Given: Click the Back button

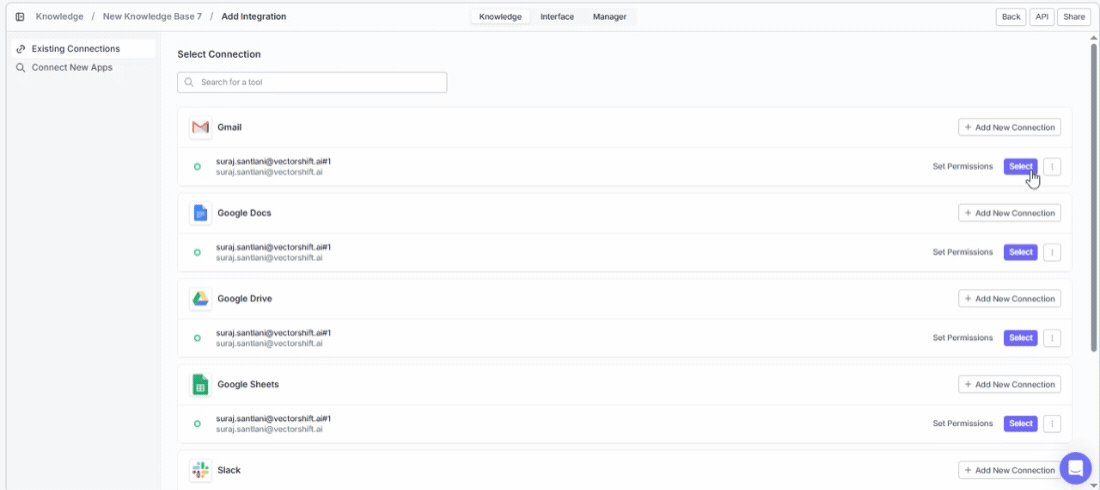Looking at the screenshot, I should coord(1011,17).
